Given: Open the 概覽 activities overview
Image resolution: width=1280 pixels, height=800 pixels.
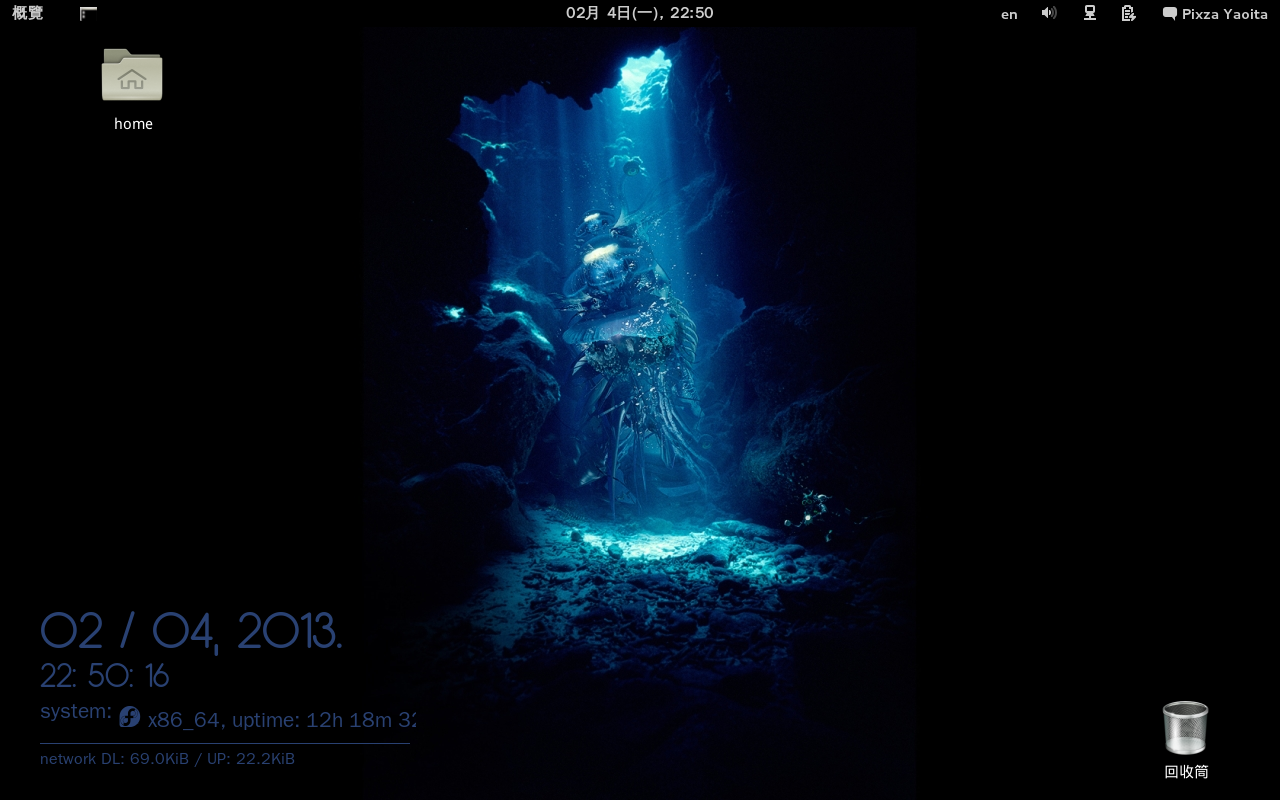Looking at the screenshot, I should coord(27,13).
